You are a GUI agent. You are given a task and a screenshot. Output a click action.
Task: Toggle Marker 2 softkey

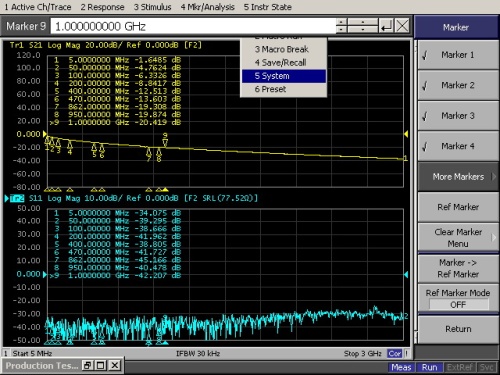458,85
